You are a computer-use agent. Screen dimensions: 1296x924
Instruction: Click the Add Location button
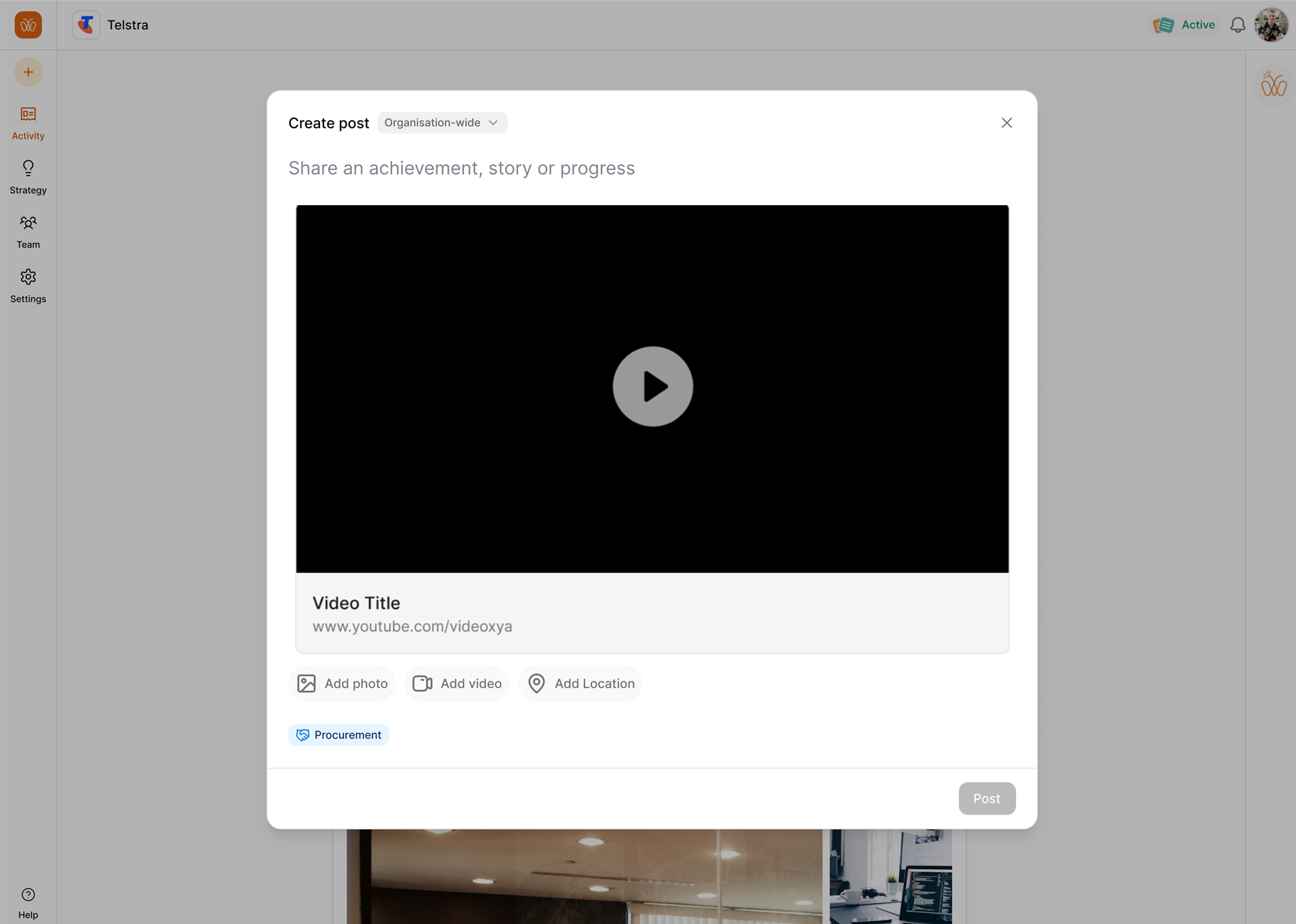point(580,683)
